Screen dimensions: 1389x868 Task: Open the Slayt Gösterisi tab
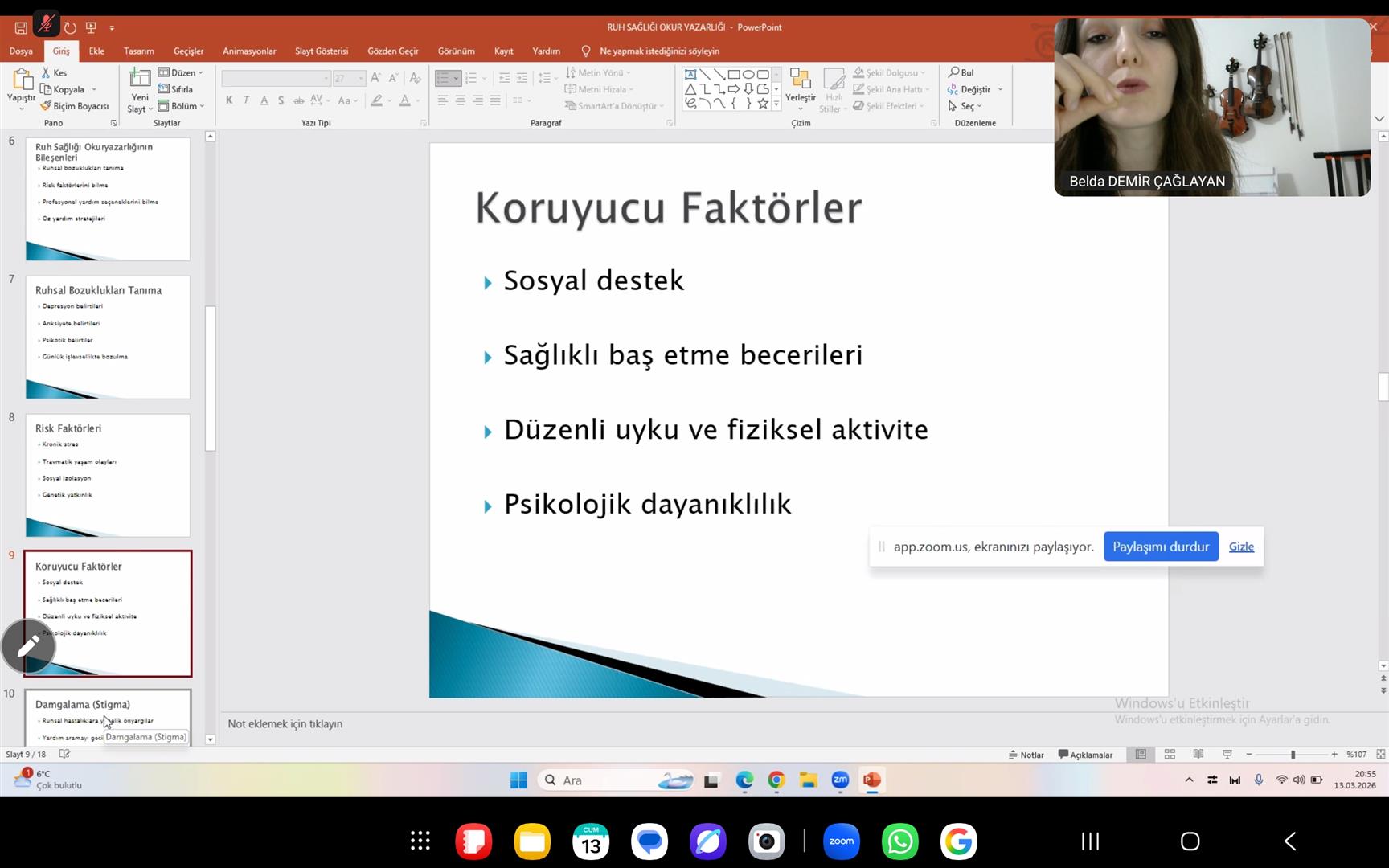pos(321,51)
